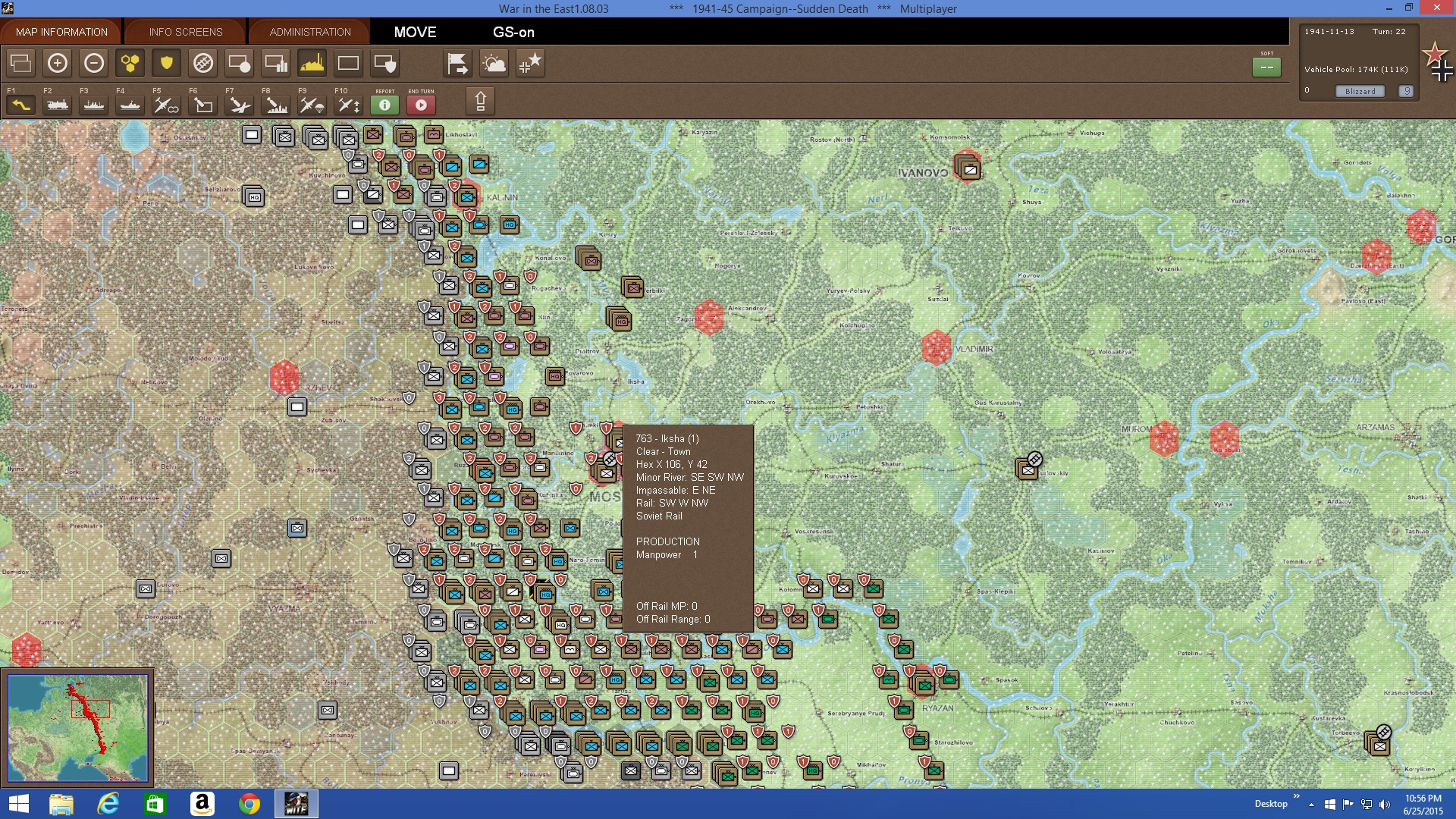
Task: Show the weather overlay icon
Action: point(494,63)
